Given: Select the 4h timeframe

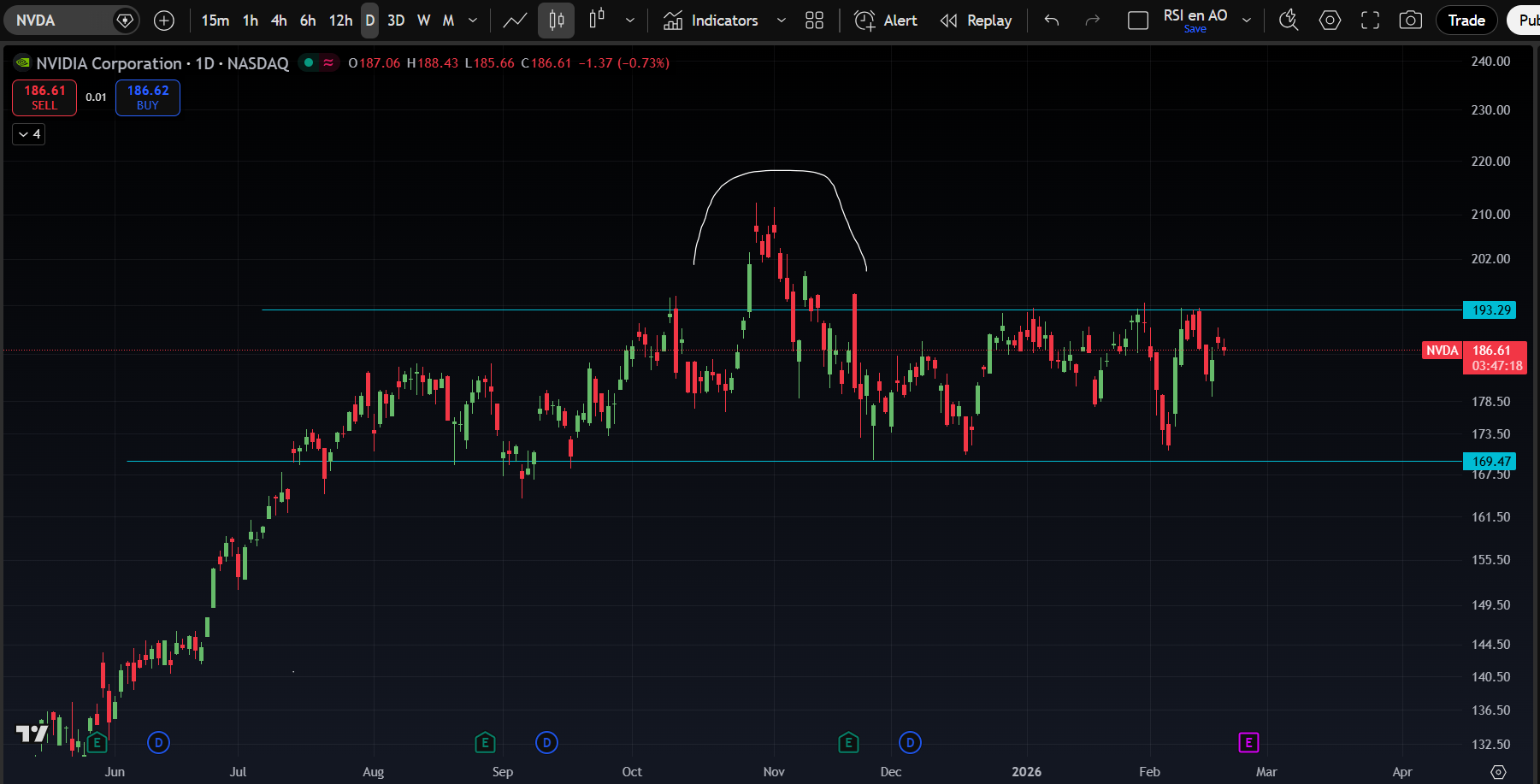Looking at the screenshot, I should pos(279,21).
